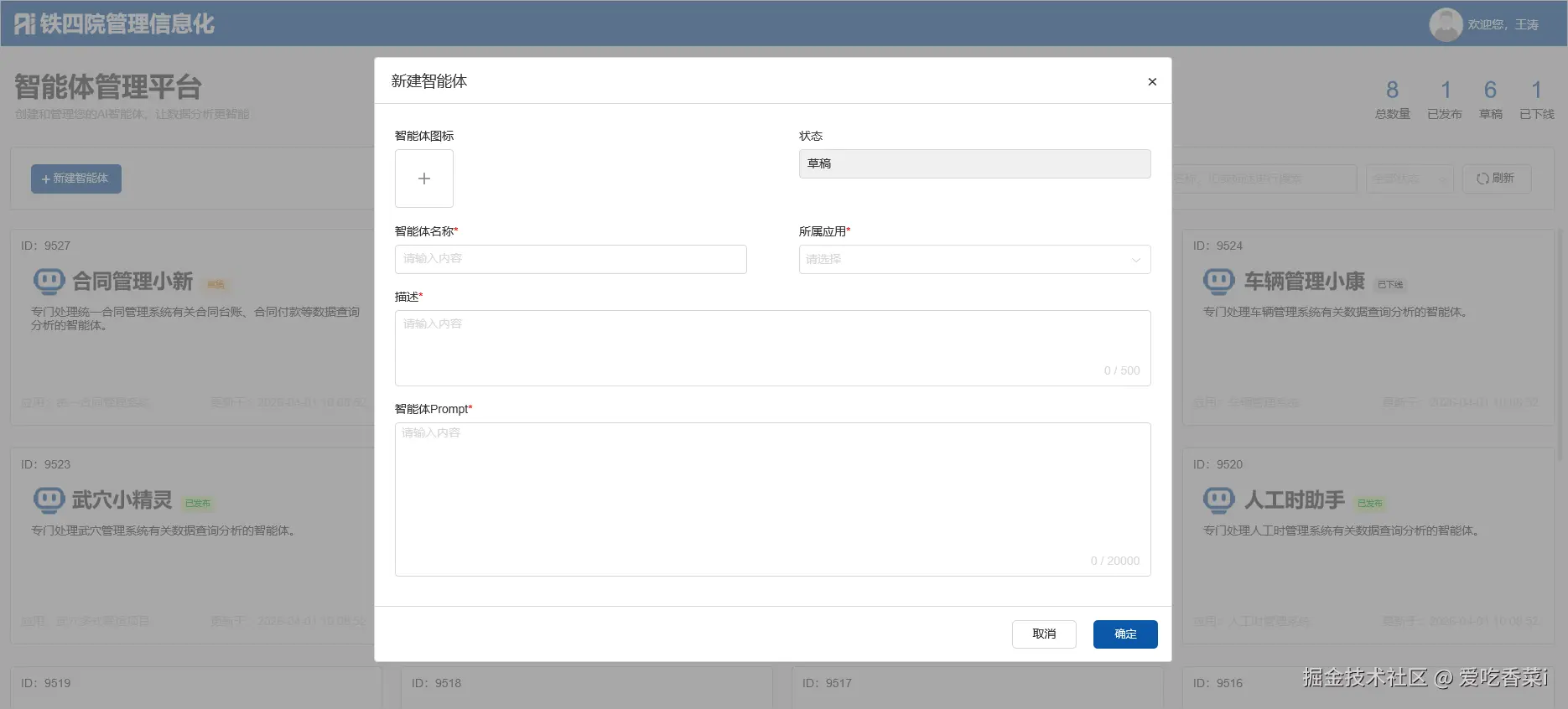Click the 取消 button
This screenshot has height=709, width=1568.
point(1044,634)
